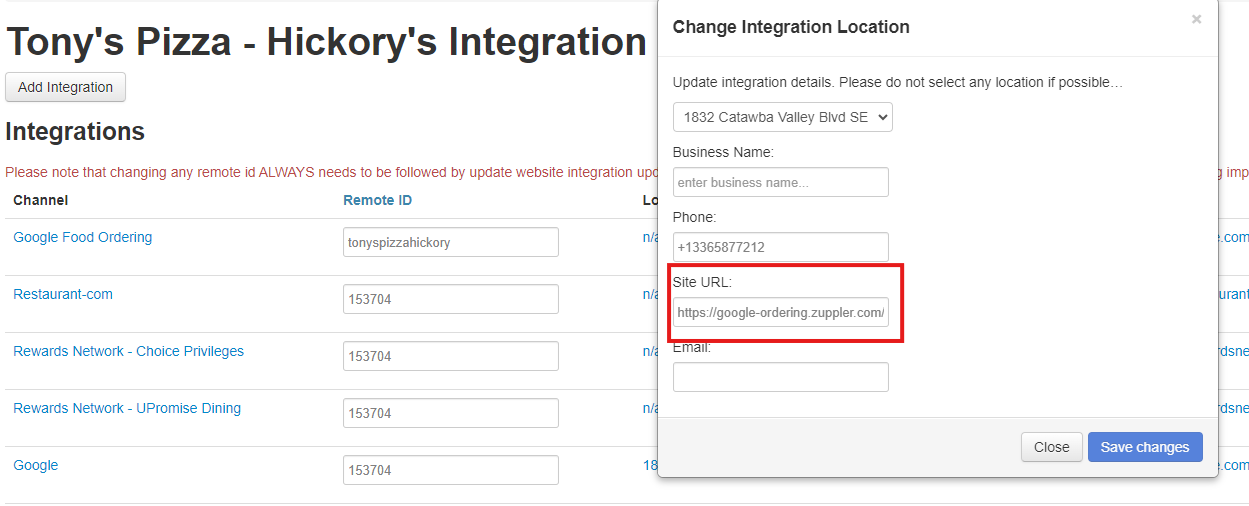The image size is (1249, 506).
Task: Open the Google Food Ordering channel link
Action: point(82,237)
